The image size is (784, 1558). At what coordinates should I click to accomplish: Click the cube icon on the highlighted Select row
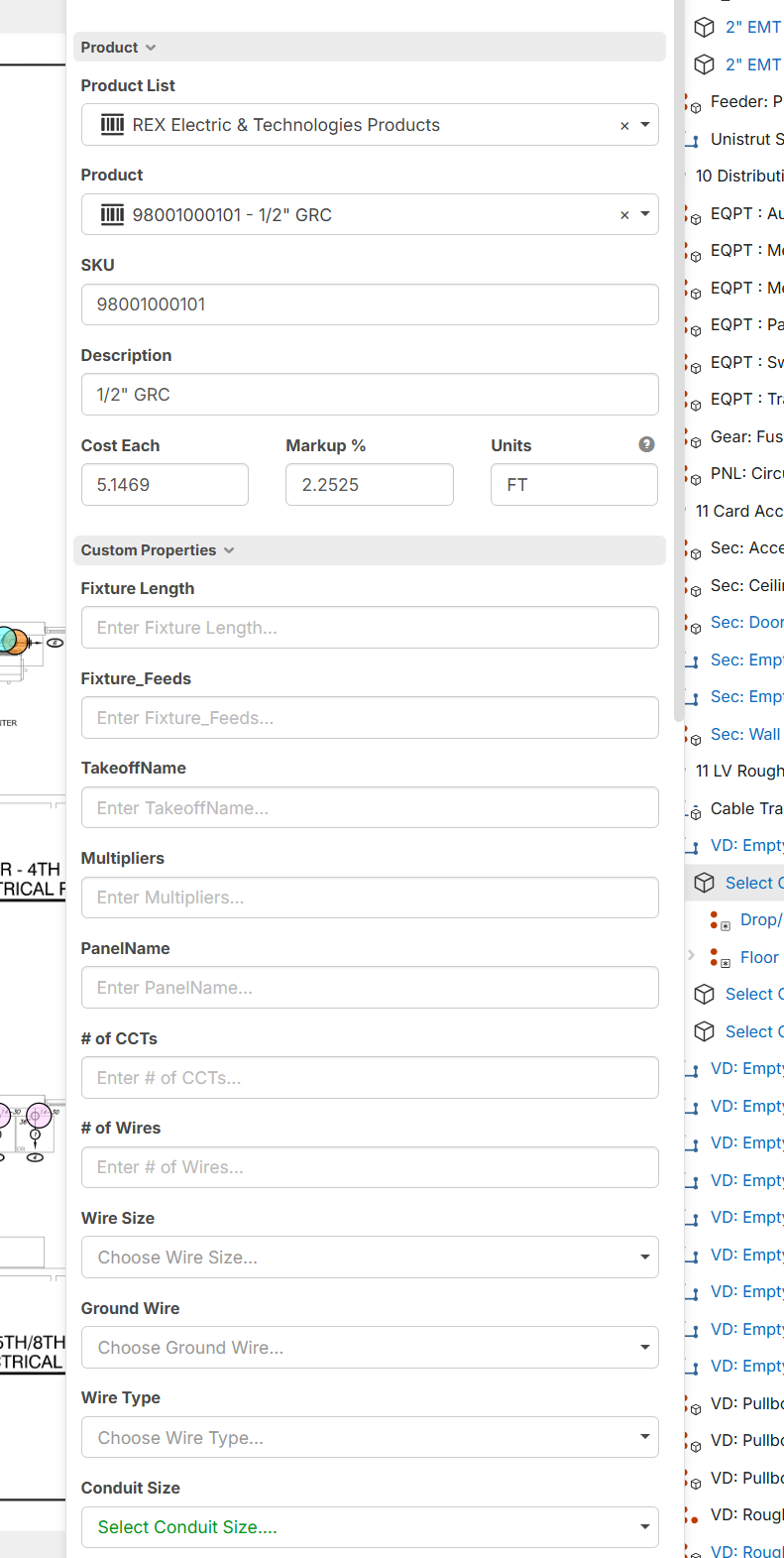coord(704,883)
